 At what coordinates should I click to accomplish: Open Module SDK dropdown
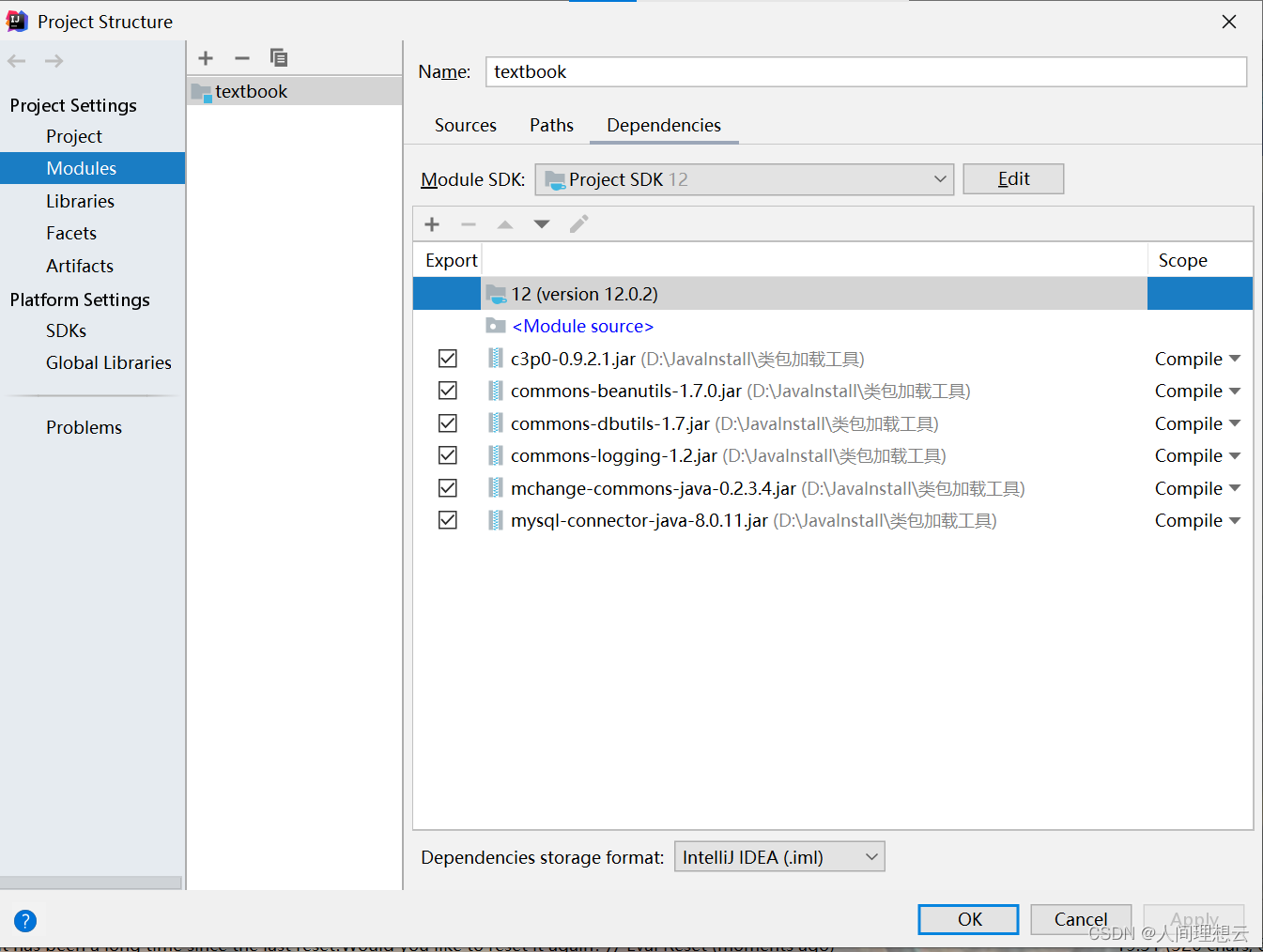(745, 179)
